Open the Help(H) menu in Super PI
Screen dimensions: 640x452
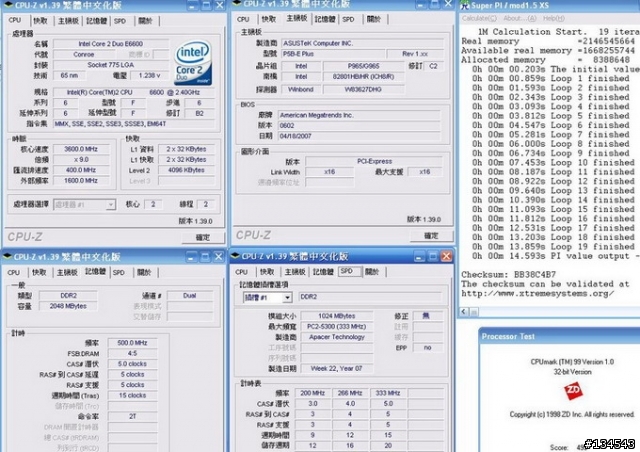click(553, 18)
